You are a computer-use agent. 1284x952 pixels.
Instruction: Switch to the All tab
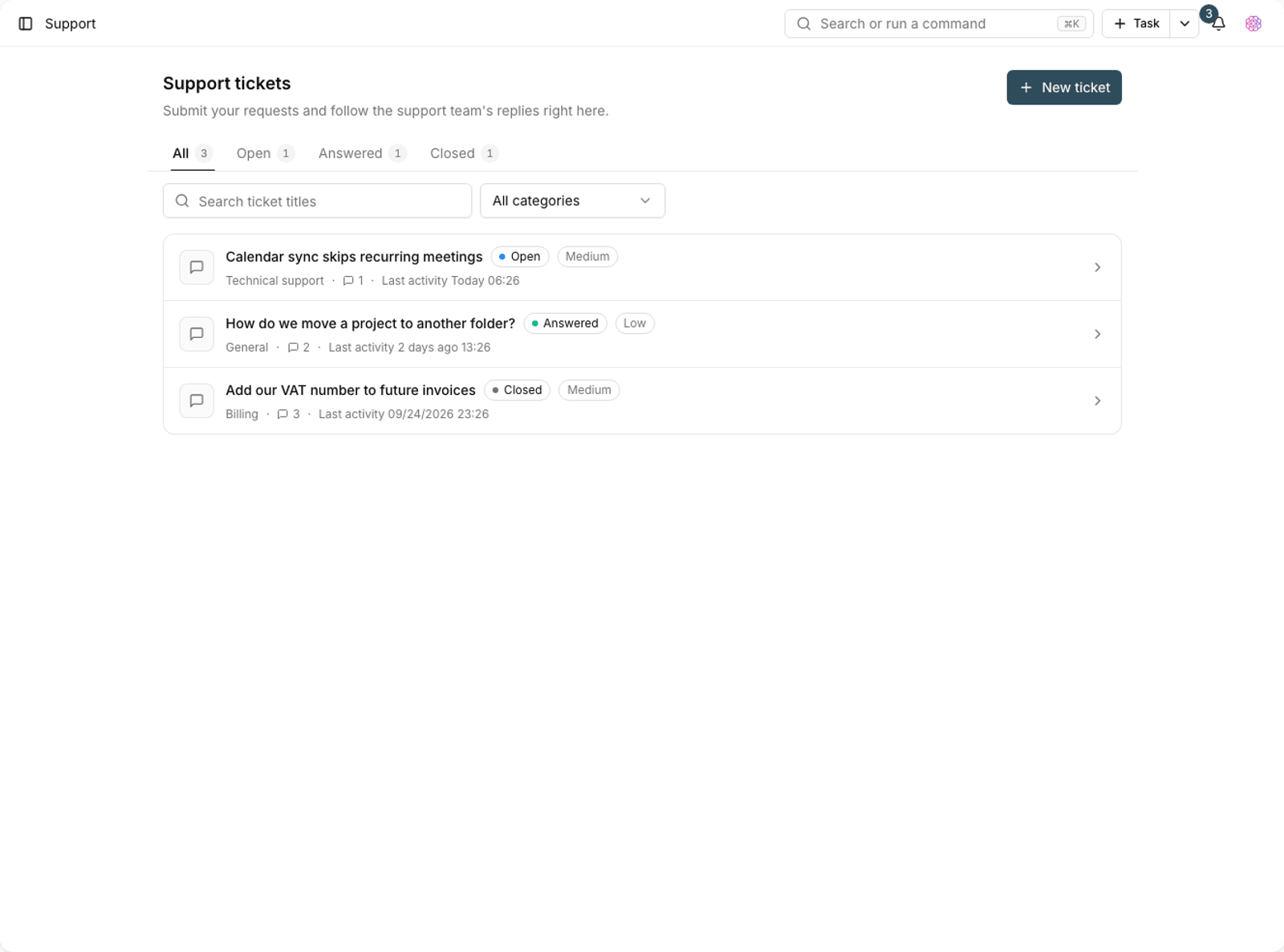point(193,153)
